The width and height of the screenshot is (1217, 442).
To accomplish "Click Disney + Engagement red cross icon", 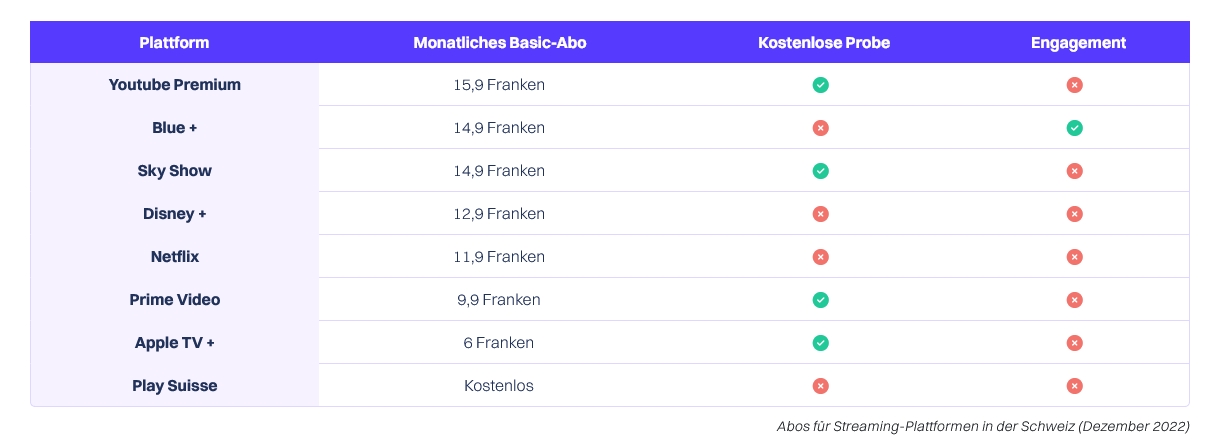I will (x=1074, y=214).
